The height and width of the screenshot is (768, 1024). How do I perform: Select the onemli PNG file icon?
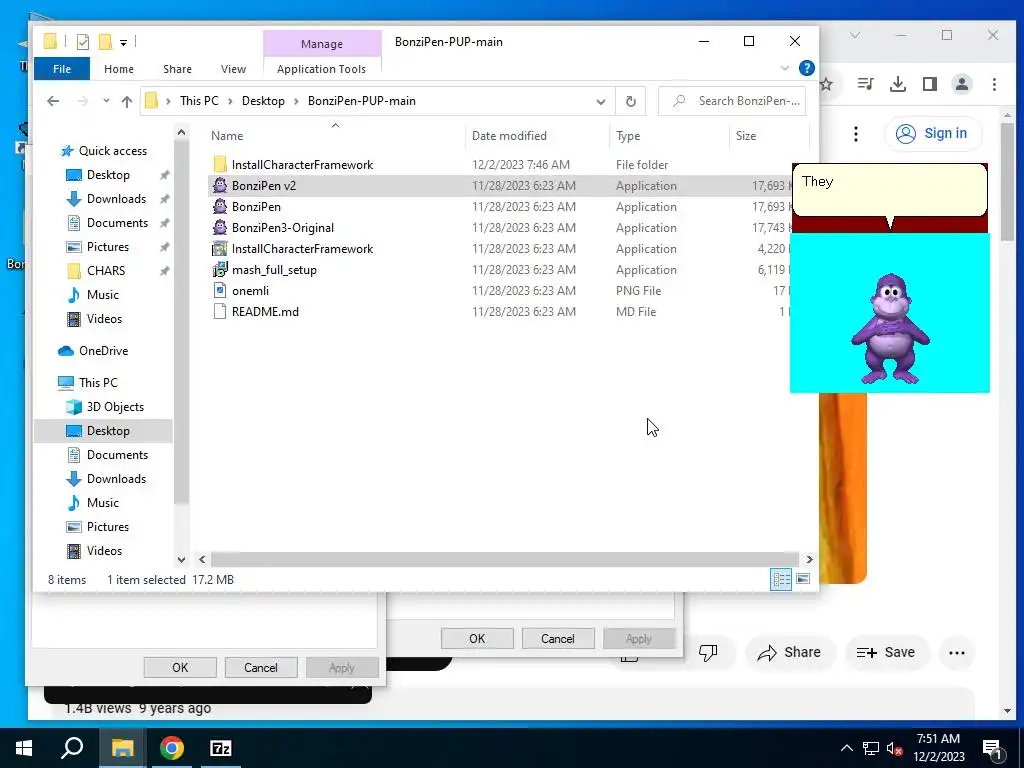click(x=220, y=291)
